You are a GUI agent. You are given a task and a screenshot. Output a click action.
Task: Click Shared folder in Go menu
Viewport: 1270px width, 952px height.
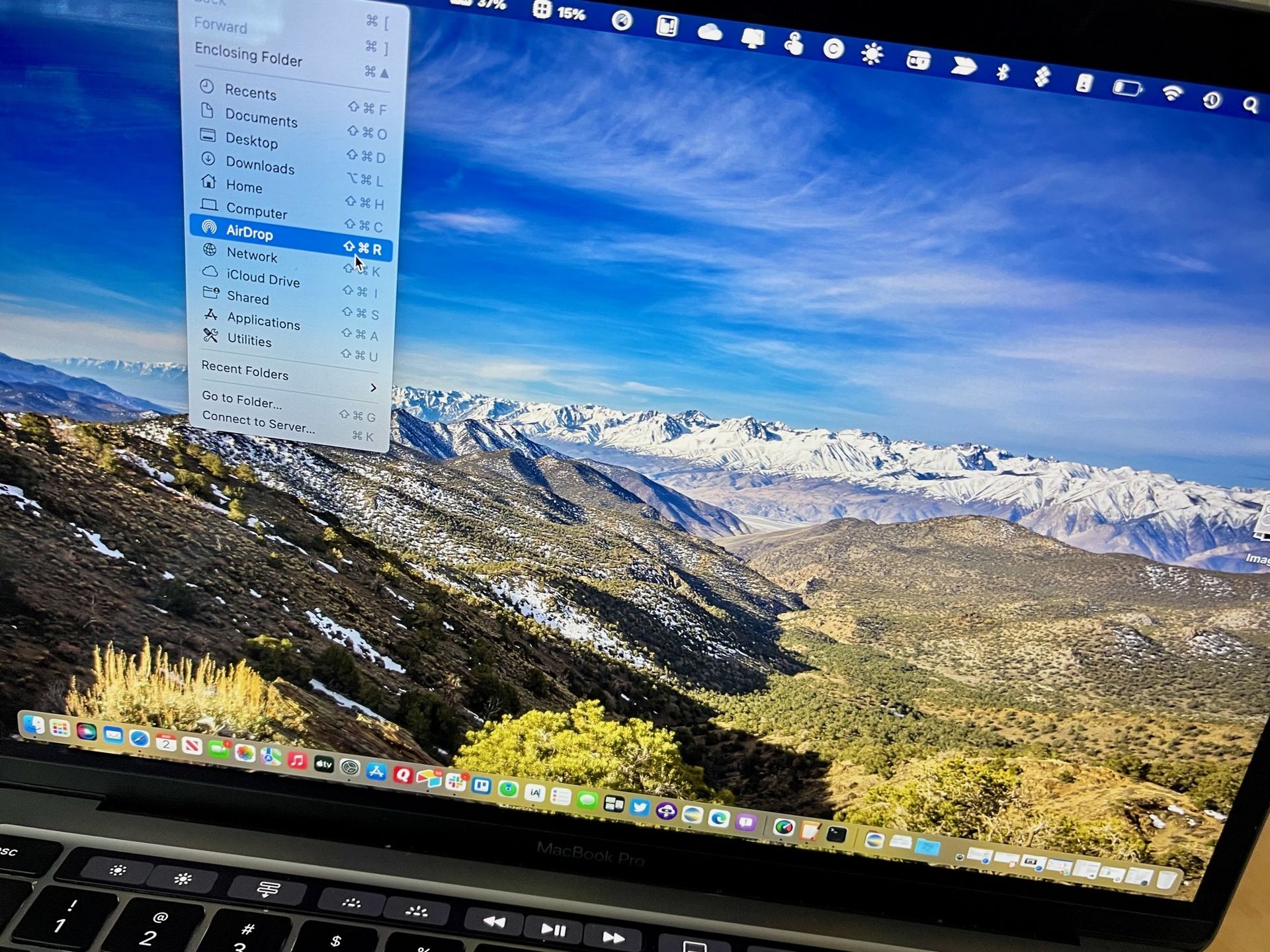(247, 299)
